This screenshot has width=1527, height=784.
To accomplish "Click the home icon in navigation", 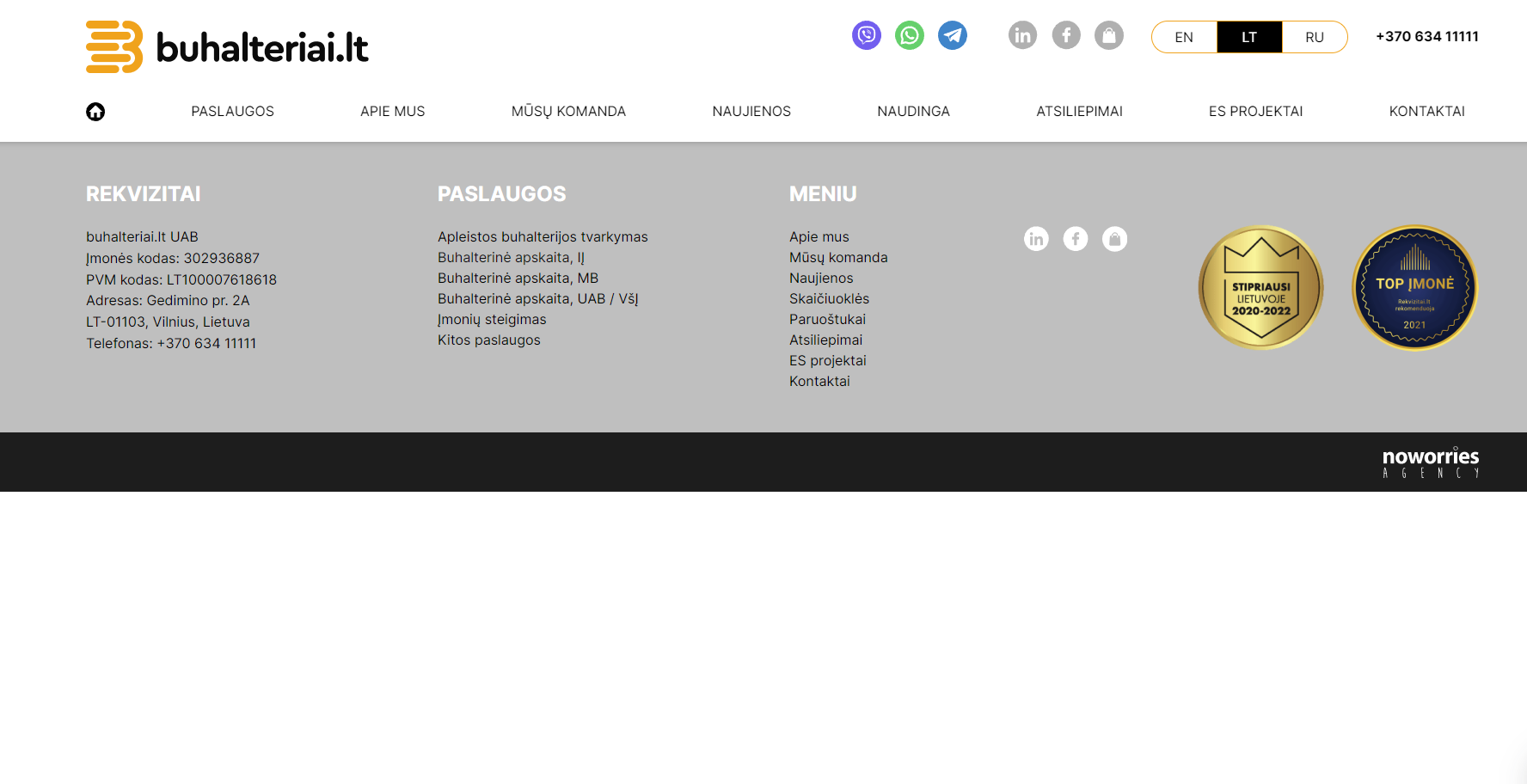I will [95, 112].
